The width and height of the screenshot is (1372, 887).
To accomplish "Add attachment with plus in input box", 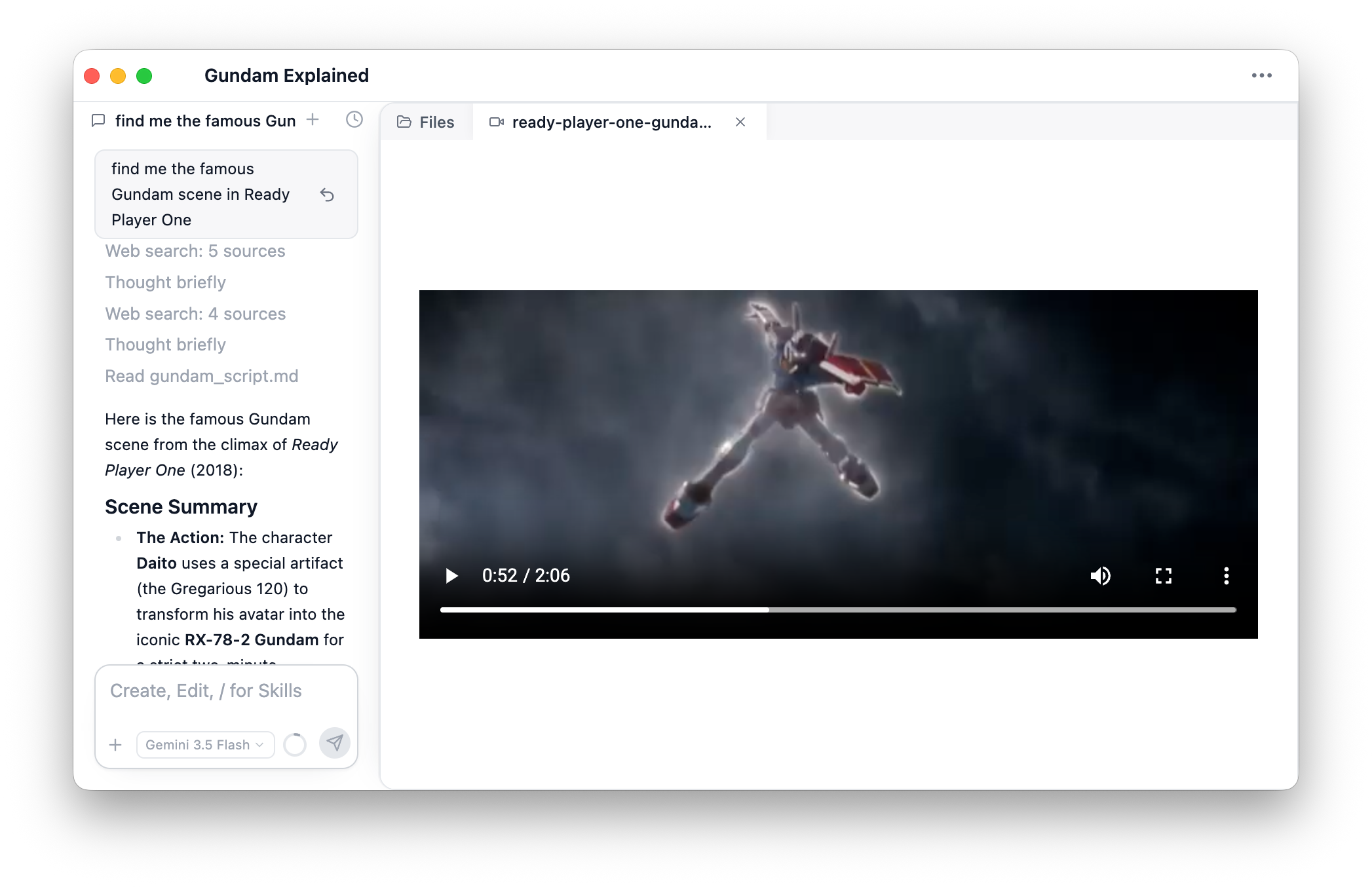I will pyautogui.click(x=115, y=745).
